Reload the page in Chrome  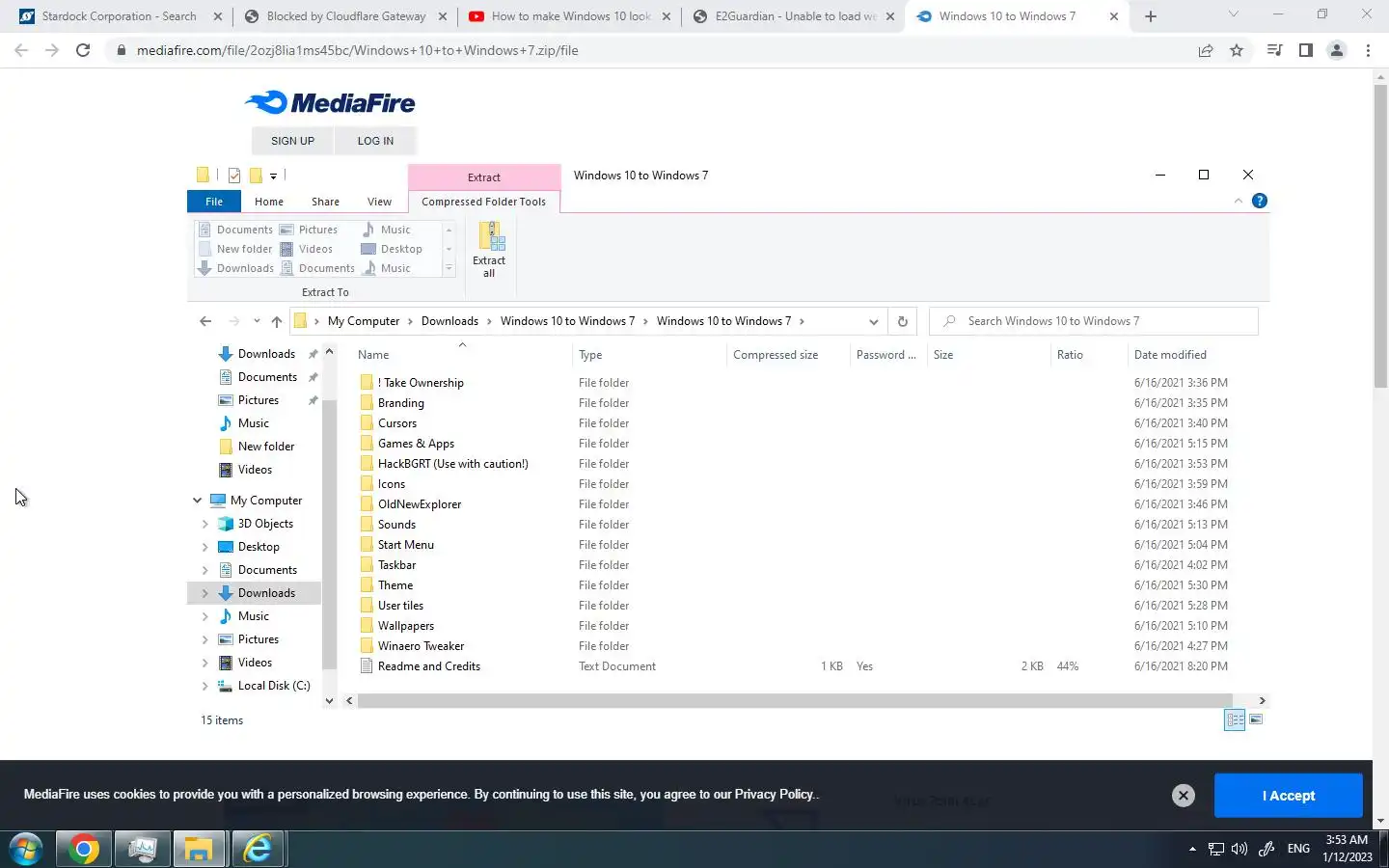[x=83, y=50]
